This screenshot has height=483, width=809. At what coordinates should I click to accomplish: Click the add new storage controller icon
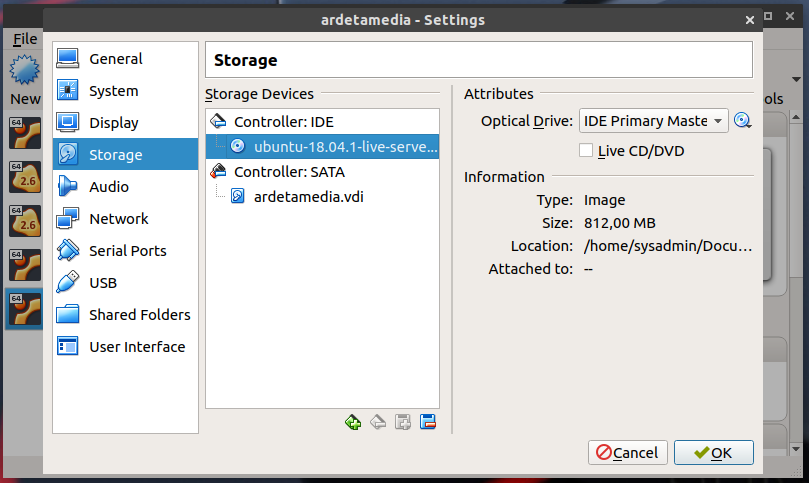(x=353, y=422)
